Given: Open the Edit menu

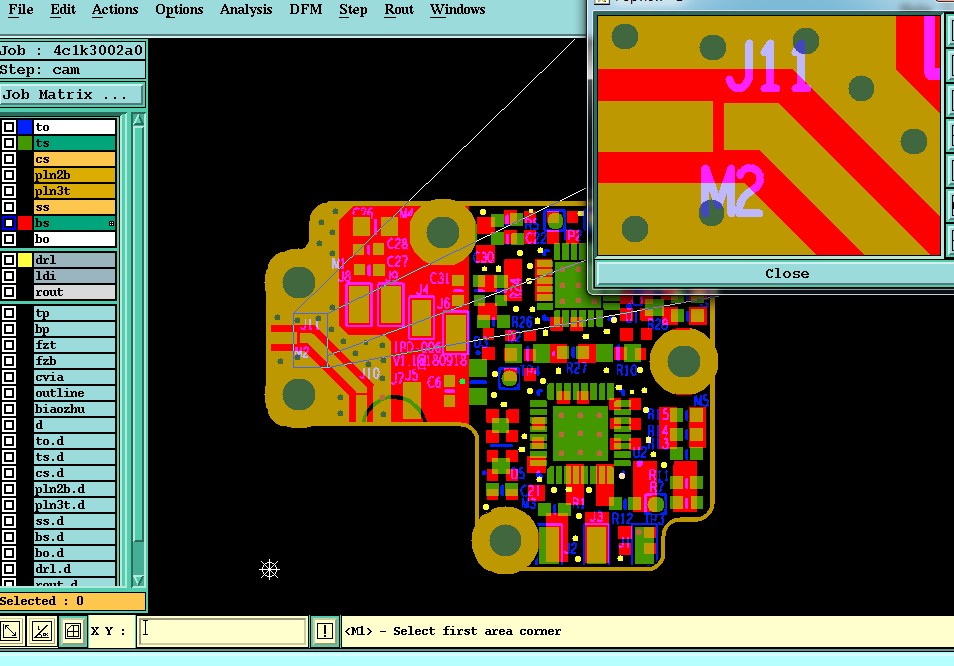Looking at the screenshot, I should tap(63, 10).
